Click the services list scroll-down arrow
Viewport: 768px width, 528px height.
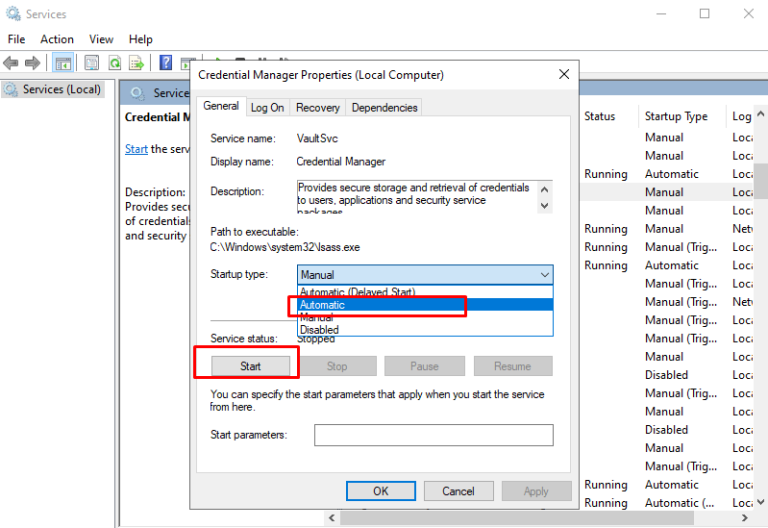click(x=761, y=502)
